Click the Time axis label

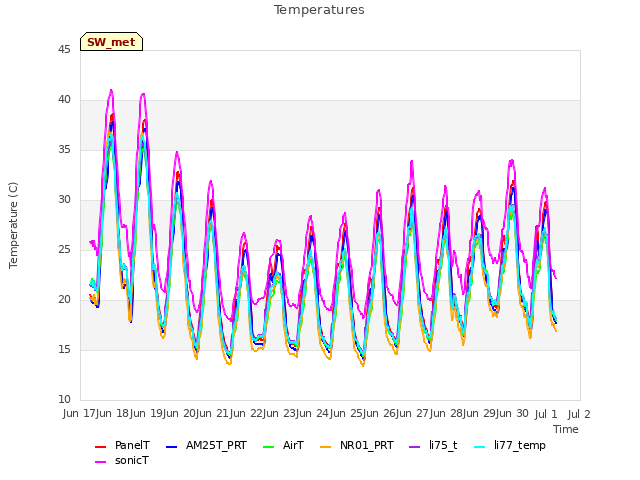point(566,429)
